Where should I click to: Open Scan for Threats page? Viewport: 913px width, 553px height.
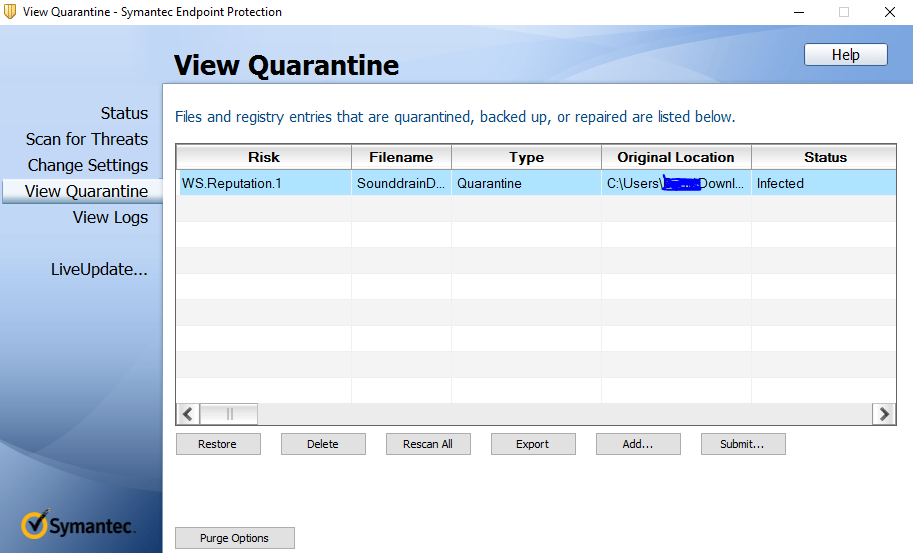[x=87, y=139]
